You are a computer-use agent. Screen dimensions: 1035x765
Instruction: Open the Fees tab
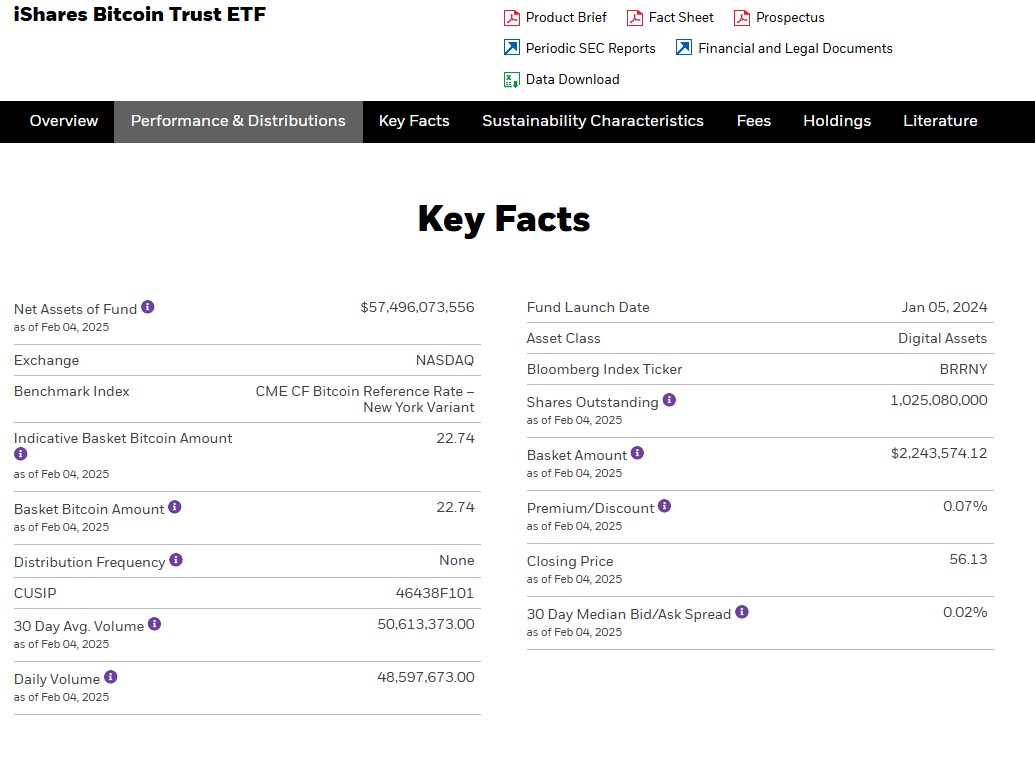tap(754, 121)
